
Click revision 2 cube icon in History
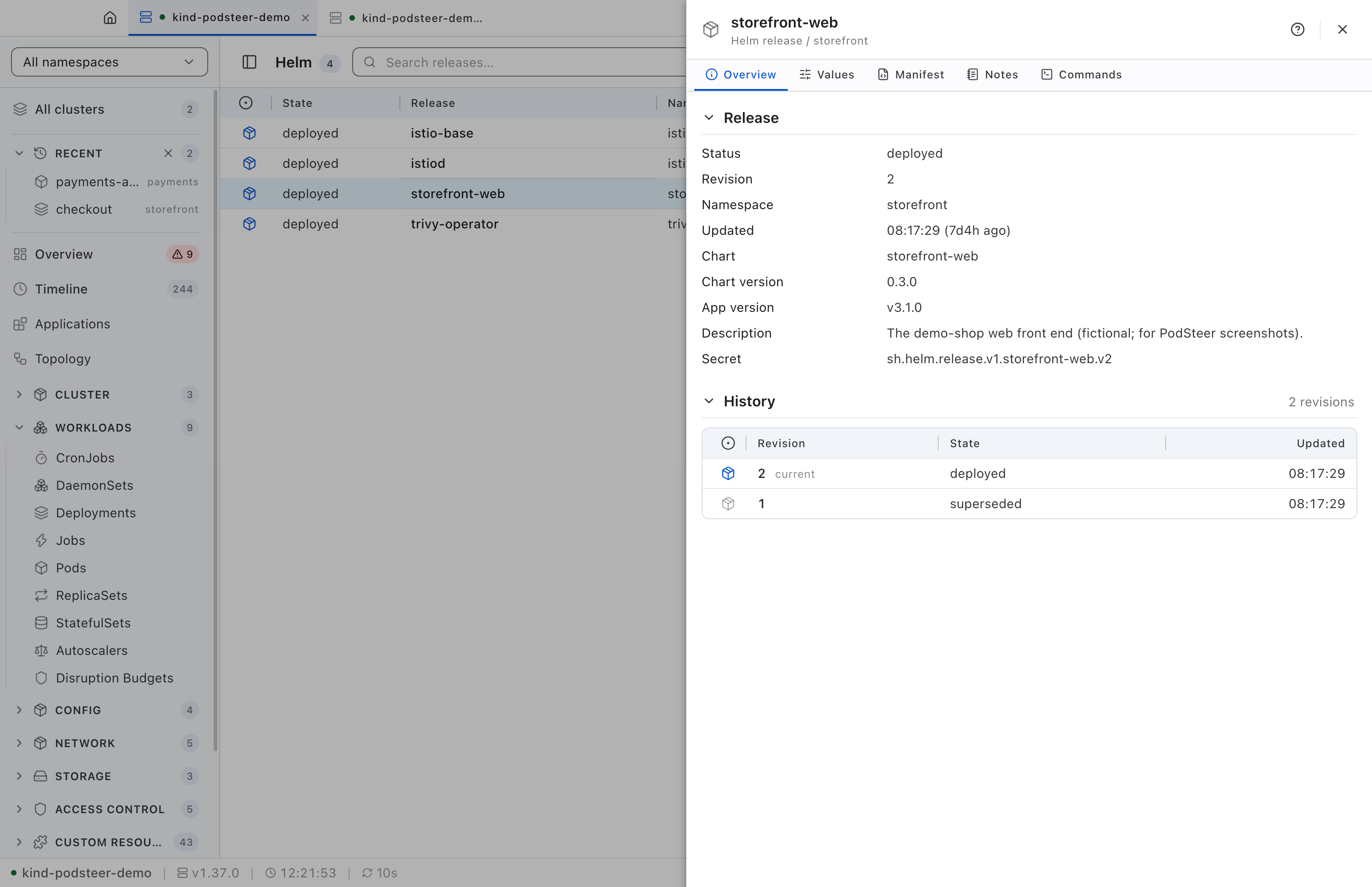(728, 473)
